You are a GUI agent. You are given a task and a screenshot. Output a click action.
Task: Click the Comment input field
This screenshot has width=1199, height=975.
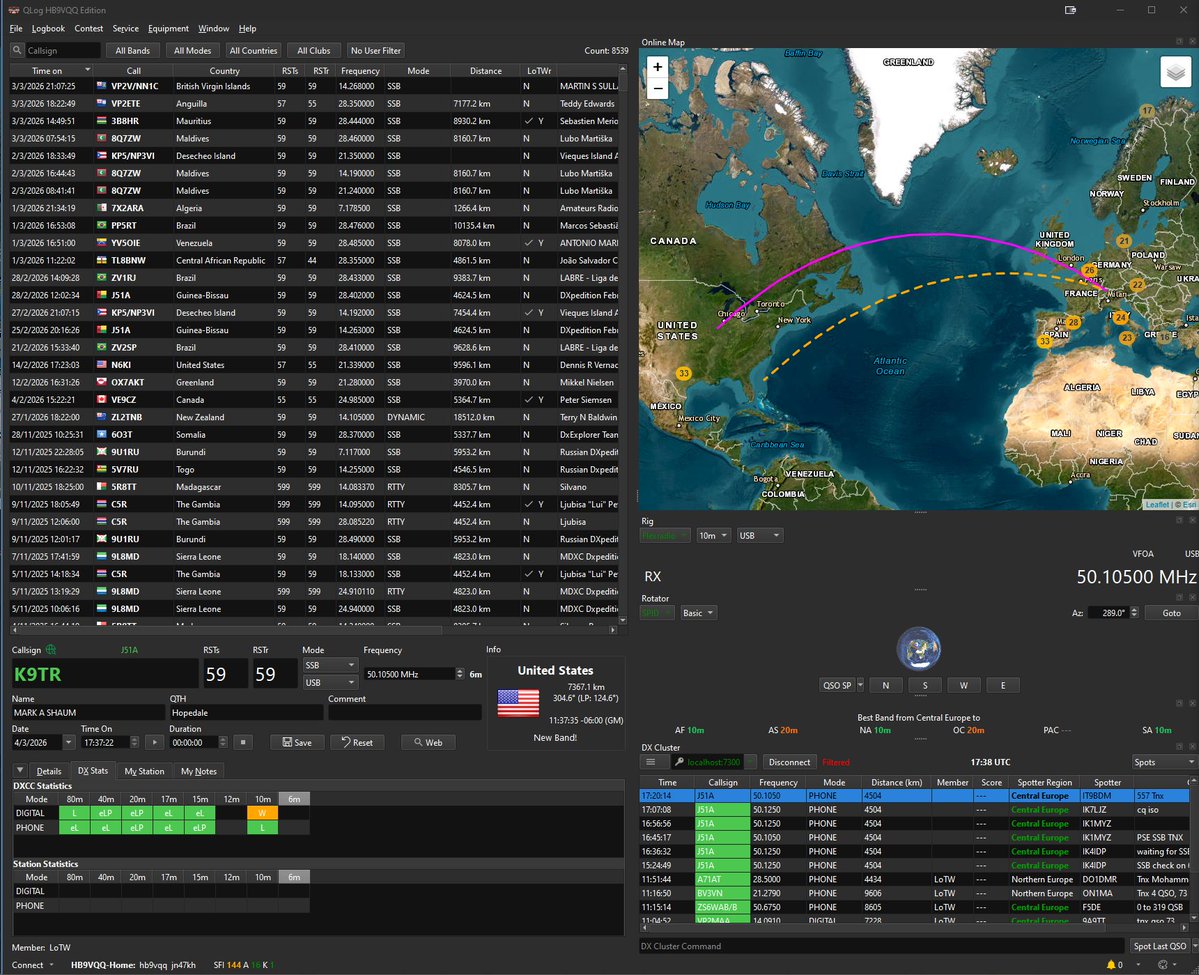pos(405,713)
